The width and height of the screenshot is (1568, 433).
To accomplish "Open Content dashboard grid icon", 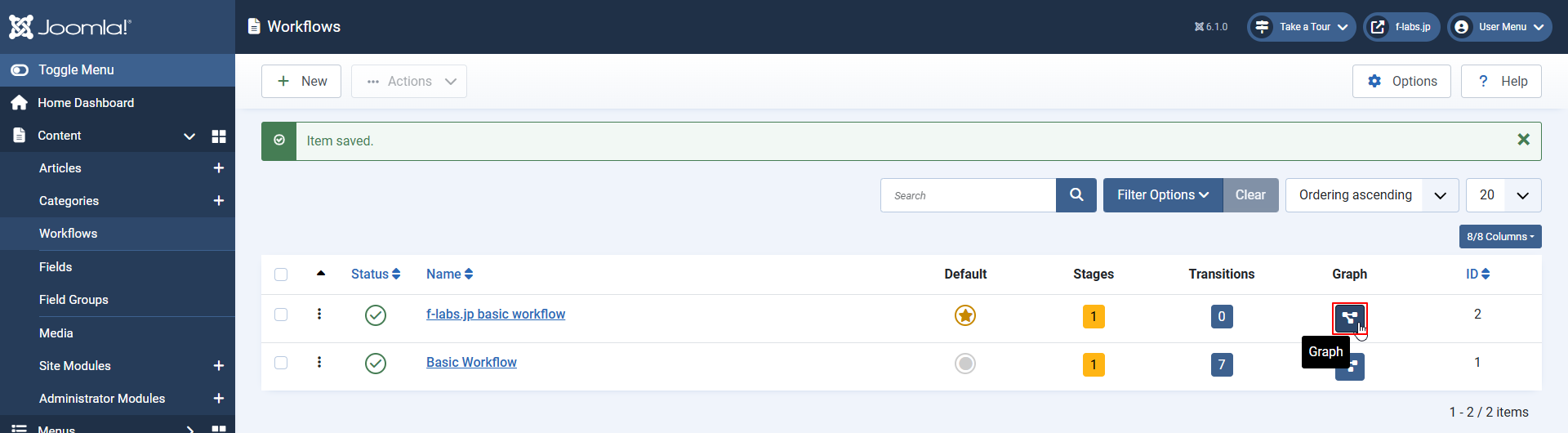I will (x=218, y=136).
